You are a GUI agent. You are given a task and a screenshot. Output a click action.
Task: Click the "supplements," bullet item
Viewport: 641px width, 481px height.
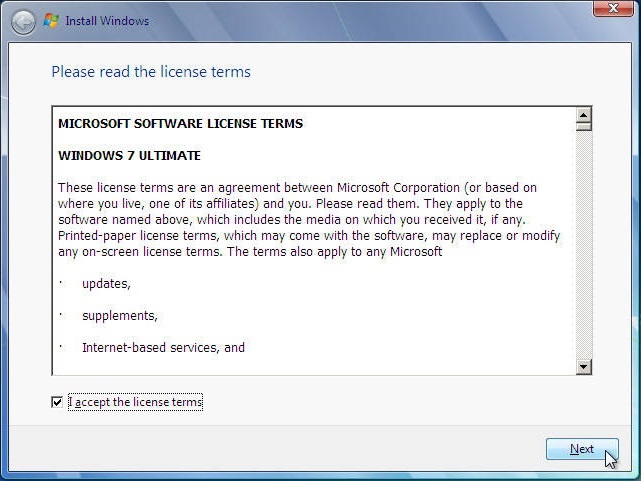point(119,316)
